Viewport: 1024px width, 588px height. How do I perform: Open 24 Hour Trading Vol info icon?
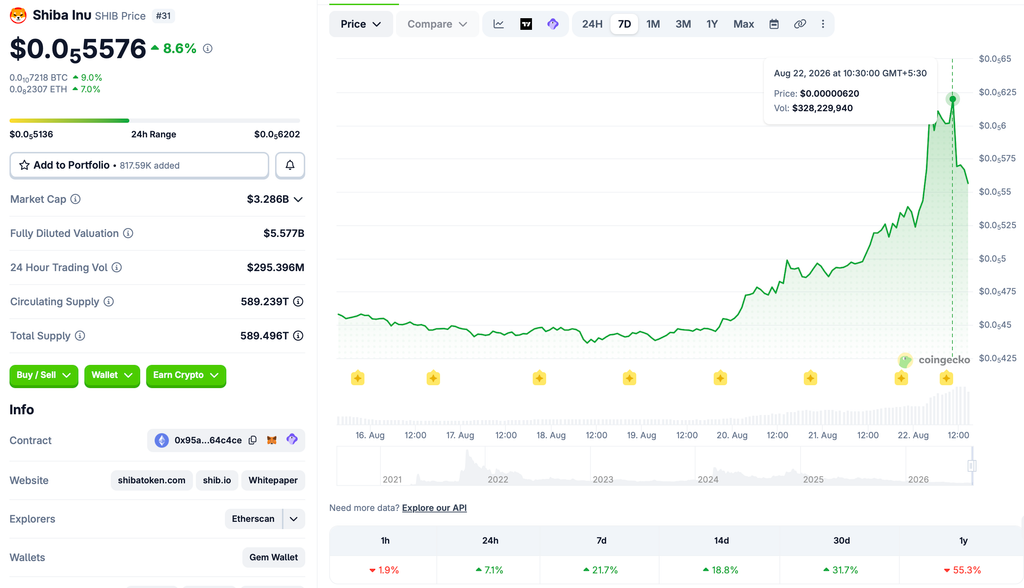point(117,267)
